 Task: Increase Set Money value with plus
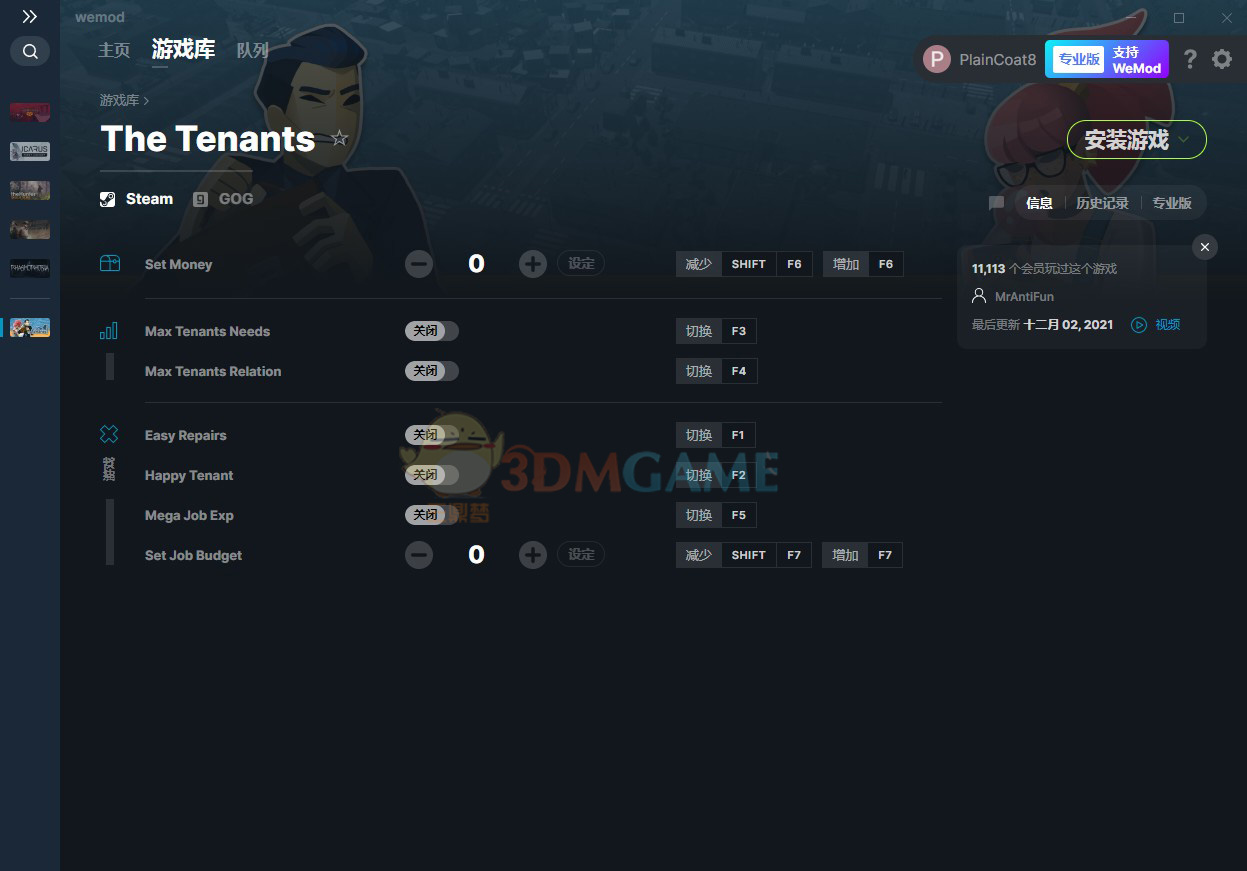tap(533, 264)
